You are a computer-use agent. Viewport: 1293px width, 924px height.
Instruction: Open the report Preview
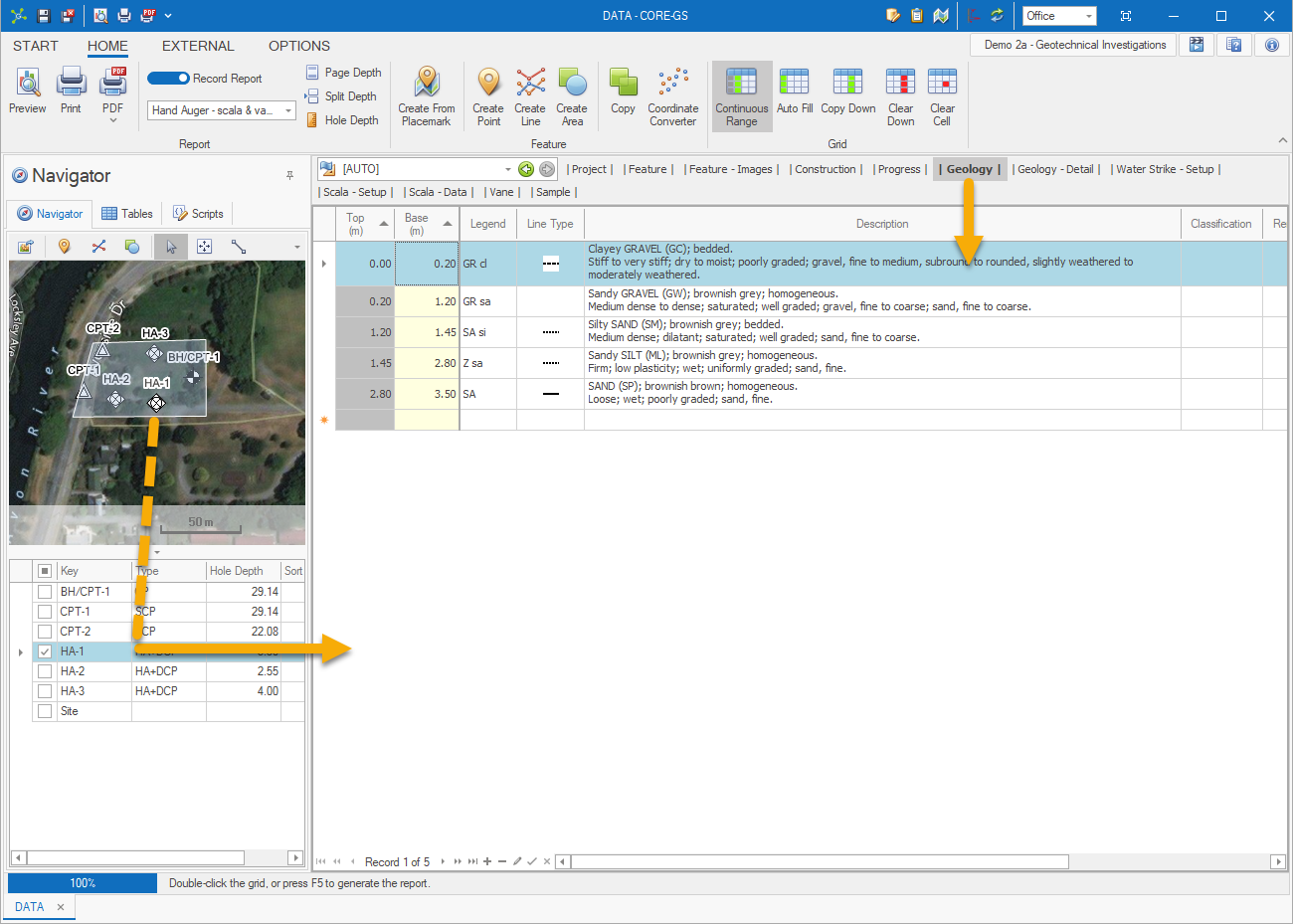(28, 92)
